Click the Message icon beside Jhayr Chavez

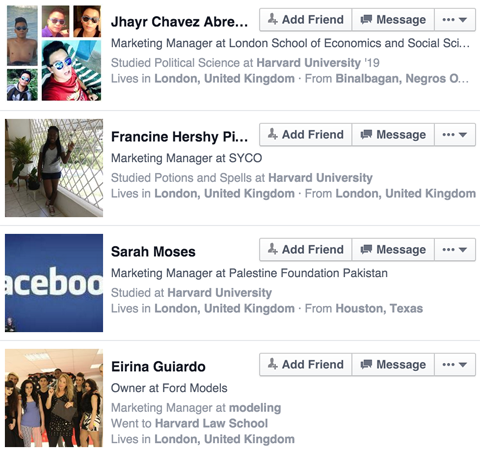tap(366, 19)
